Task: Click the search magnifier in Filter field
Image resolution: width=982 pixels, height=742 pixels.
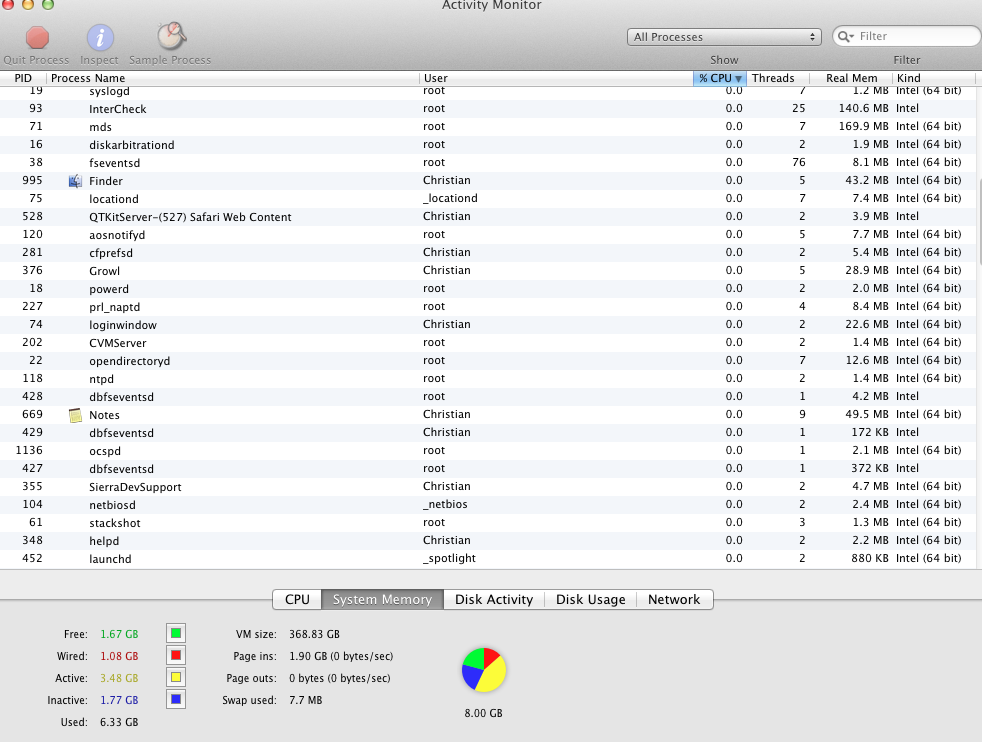Action: (845, 36)
